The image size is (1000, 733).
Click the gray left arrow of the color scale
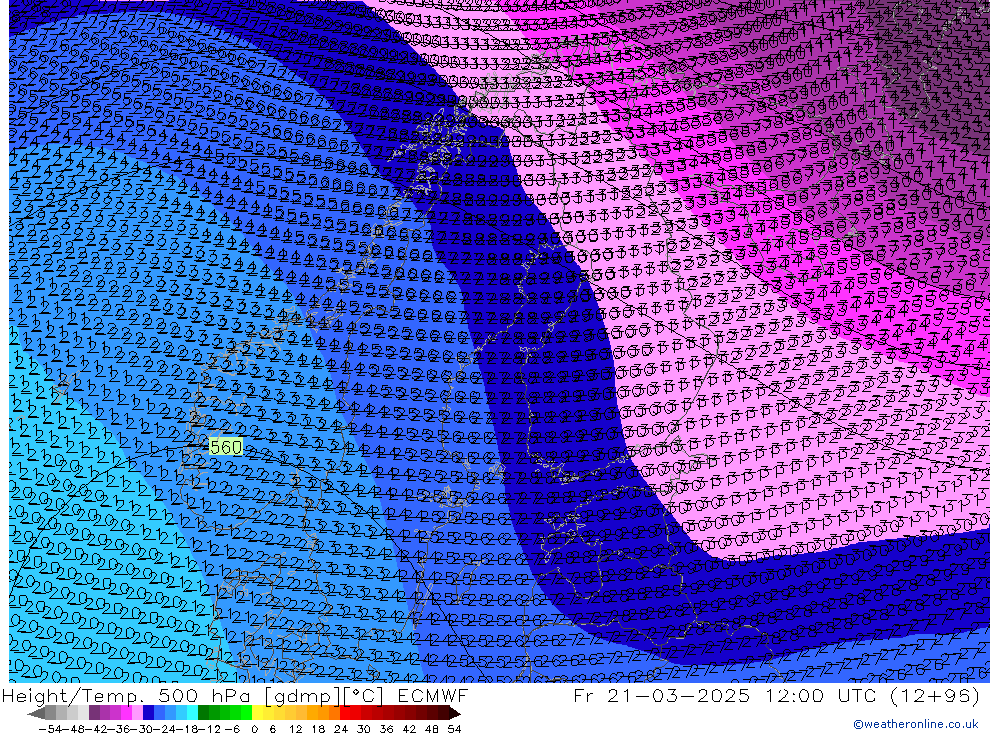[36, 713]
